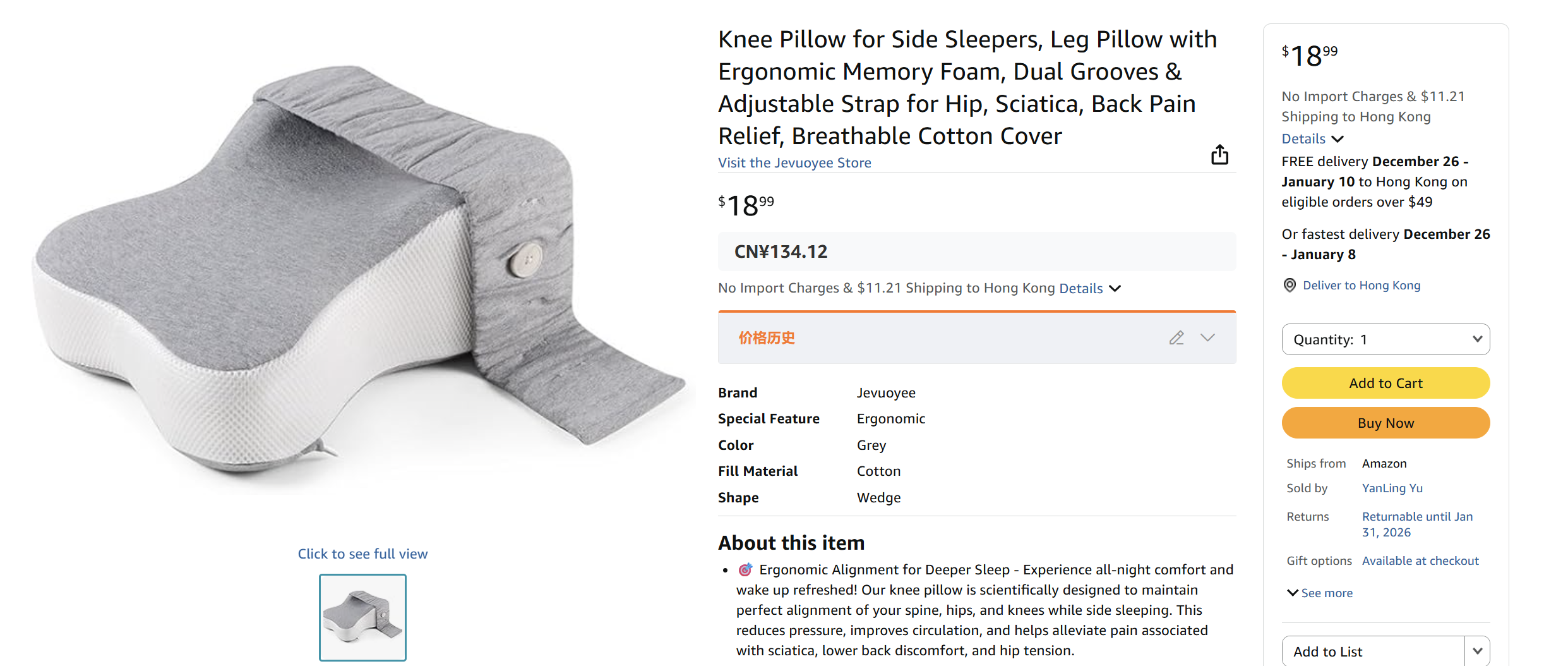Open seller page for YanLing Yu
Image resolution: width=1568 pixels, height=666 pixels.
coord(1392,488)
